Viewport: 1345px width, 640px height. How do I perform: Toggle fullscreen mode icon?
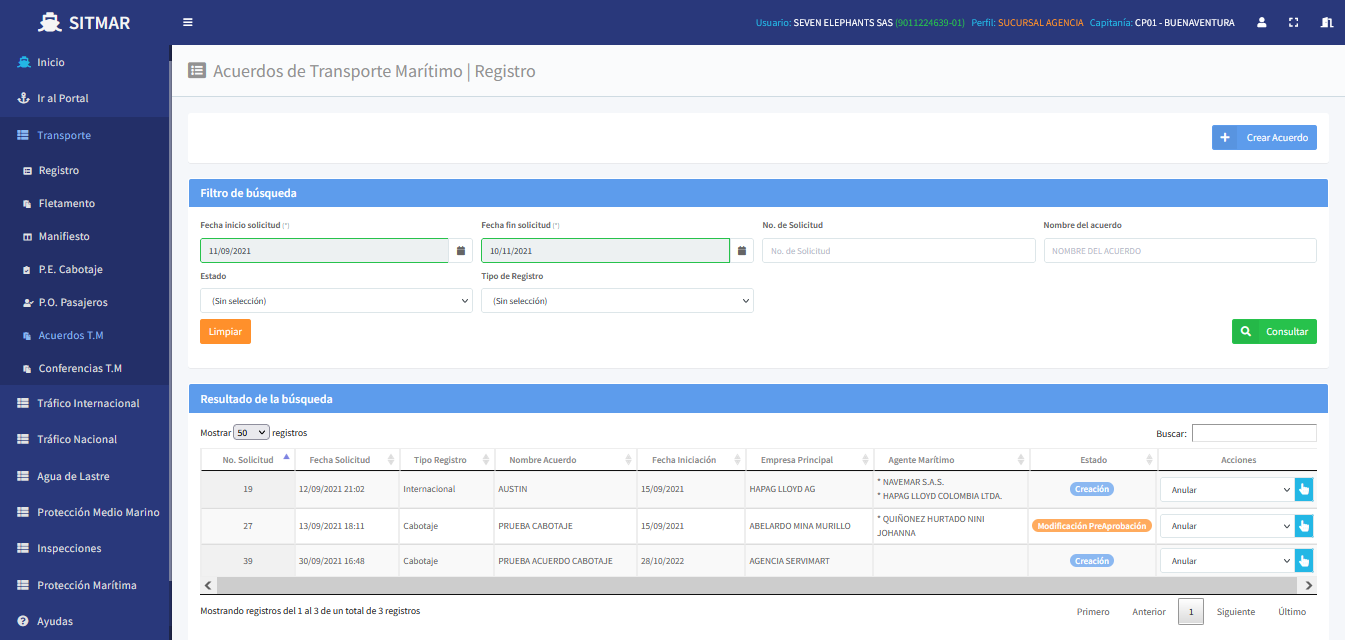[x=1293, y=22]
